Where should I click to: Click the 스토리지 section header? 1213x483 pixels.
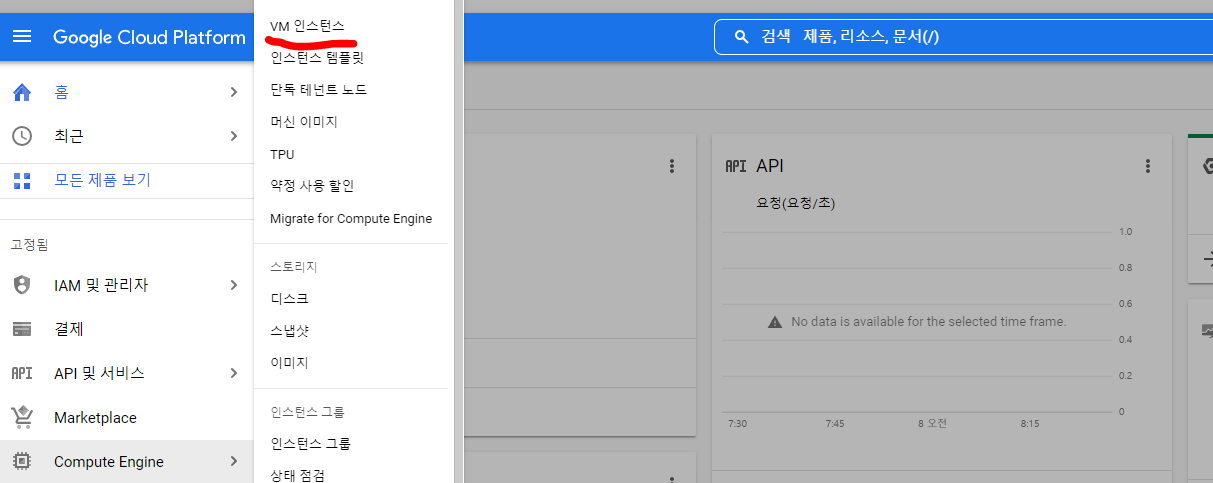coord(293,267)
